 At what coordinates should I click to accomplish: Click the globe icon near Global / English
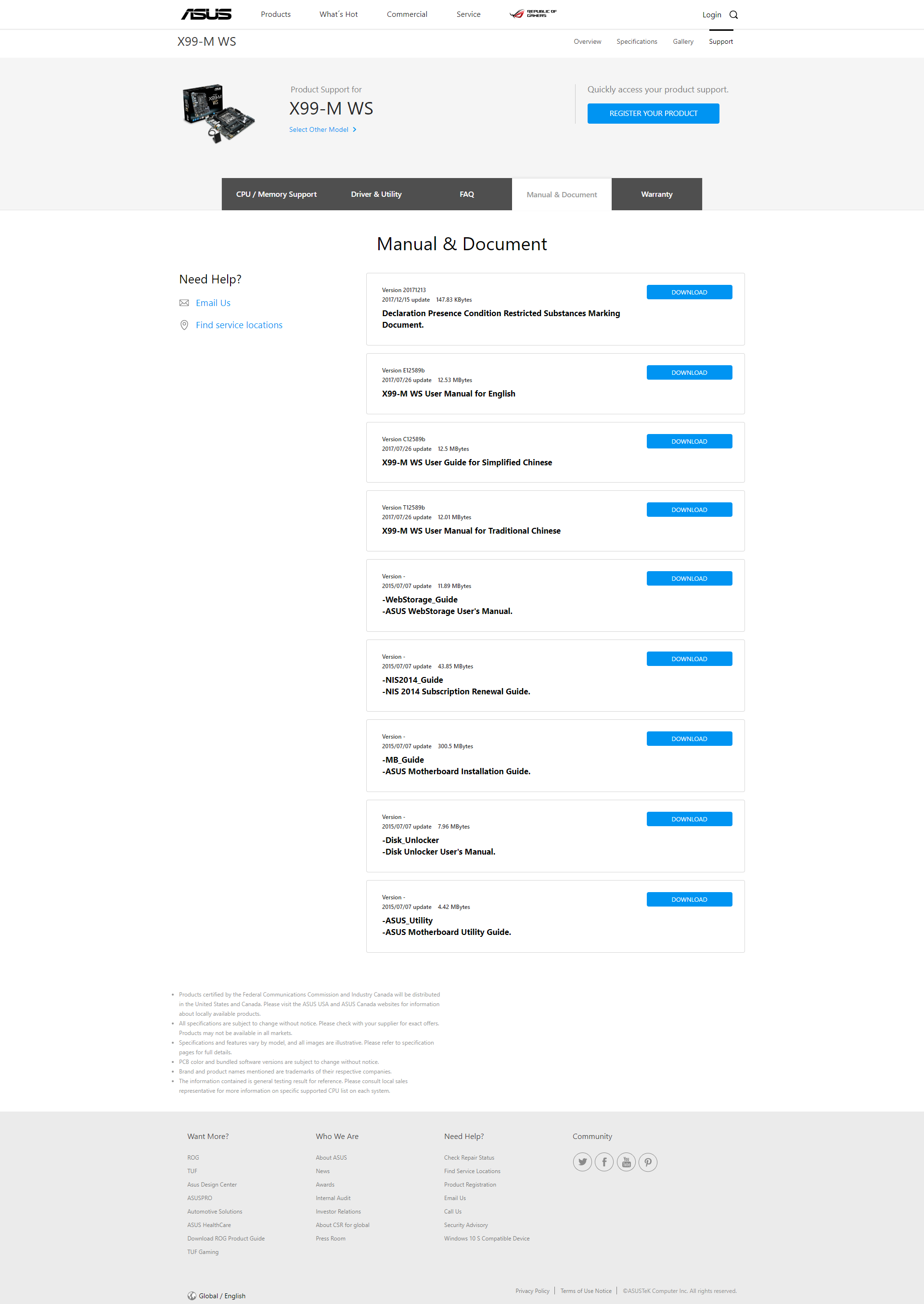click(x=192, y=1295)
